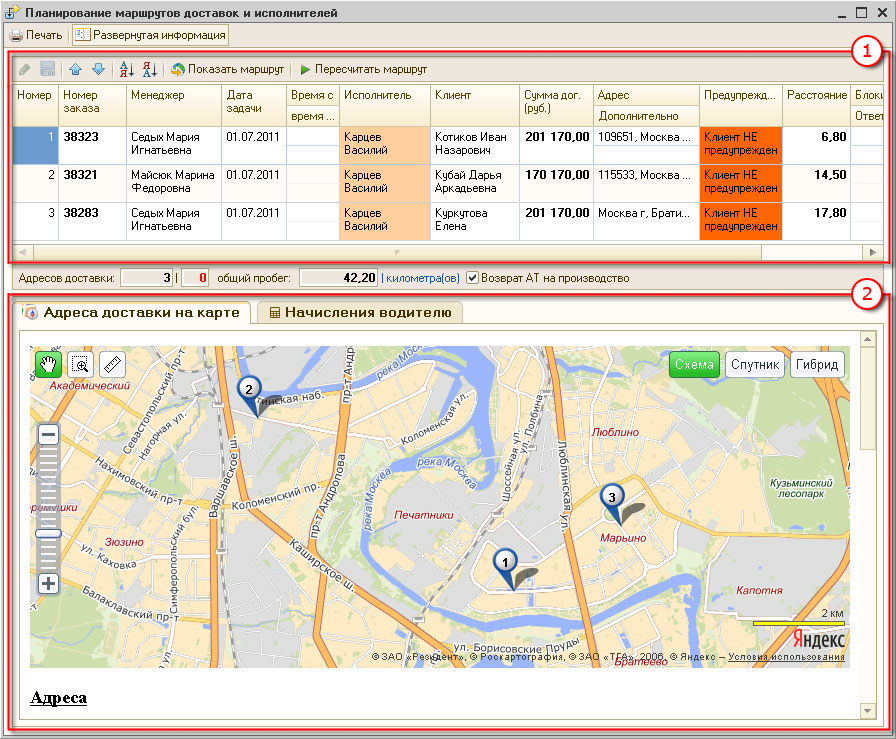The width and height of the screenshot is (896, 739).
Task: Select the hand pan tool on map
Action: pos(48,364)
